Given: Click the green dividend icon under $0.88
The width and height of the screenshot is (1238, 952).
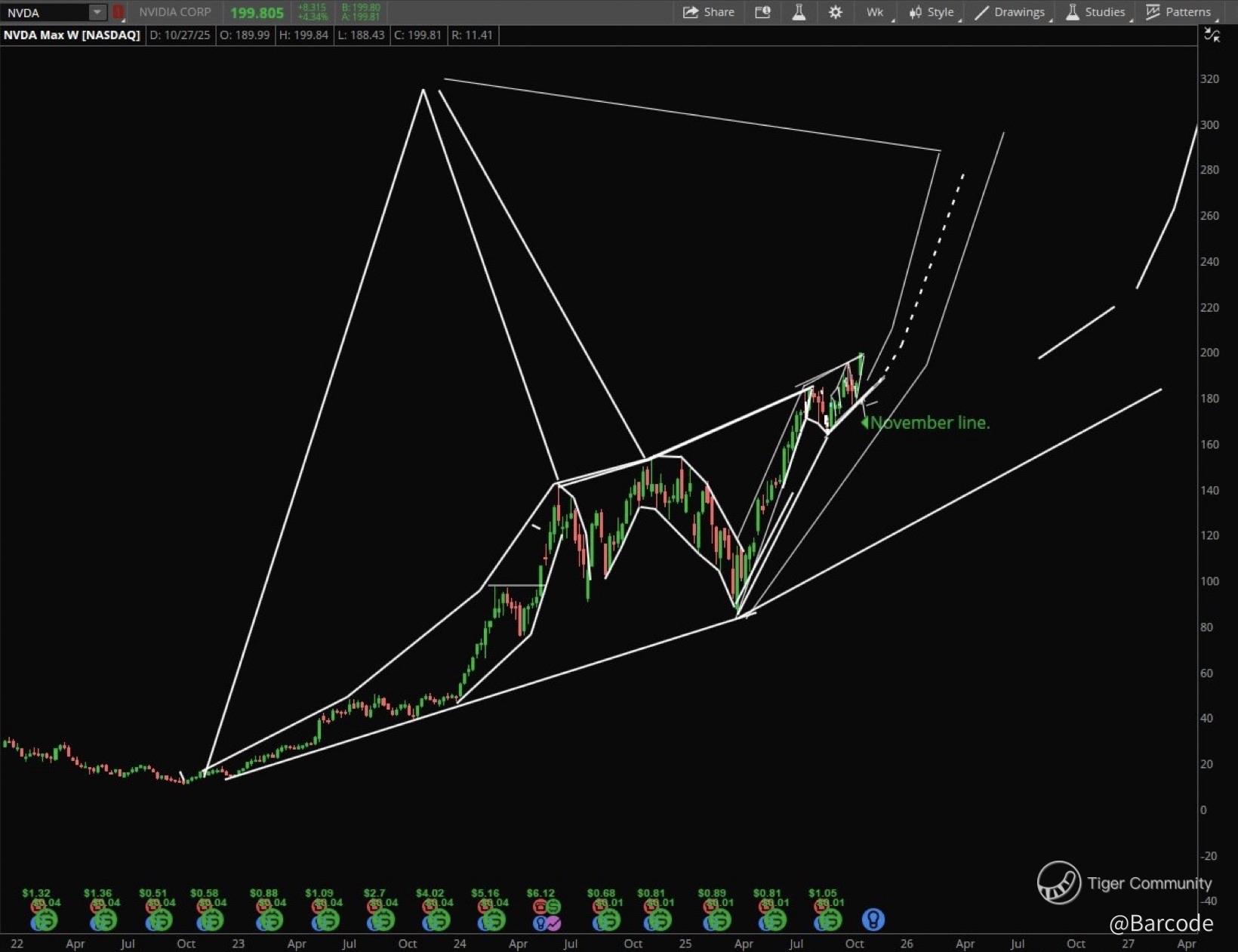Looking at the screenshot, I should (272, 920).
